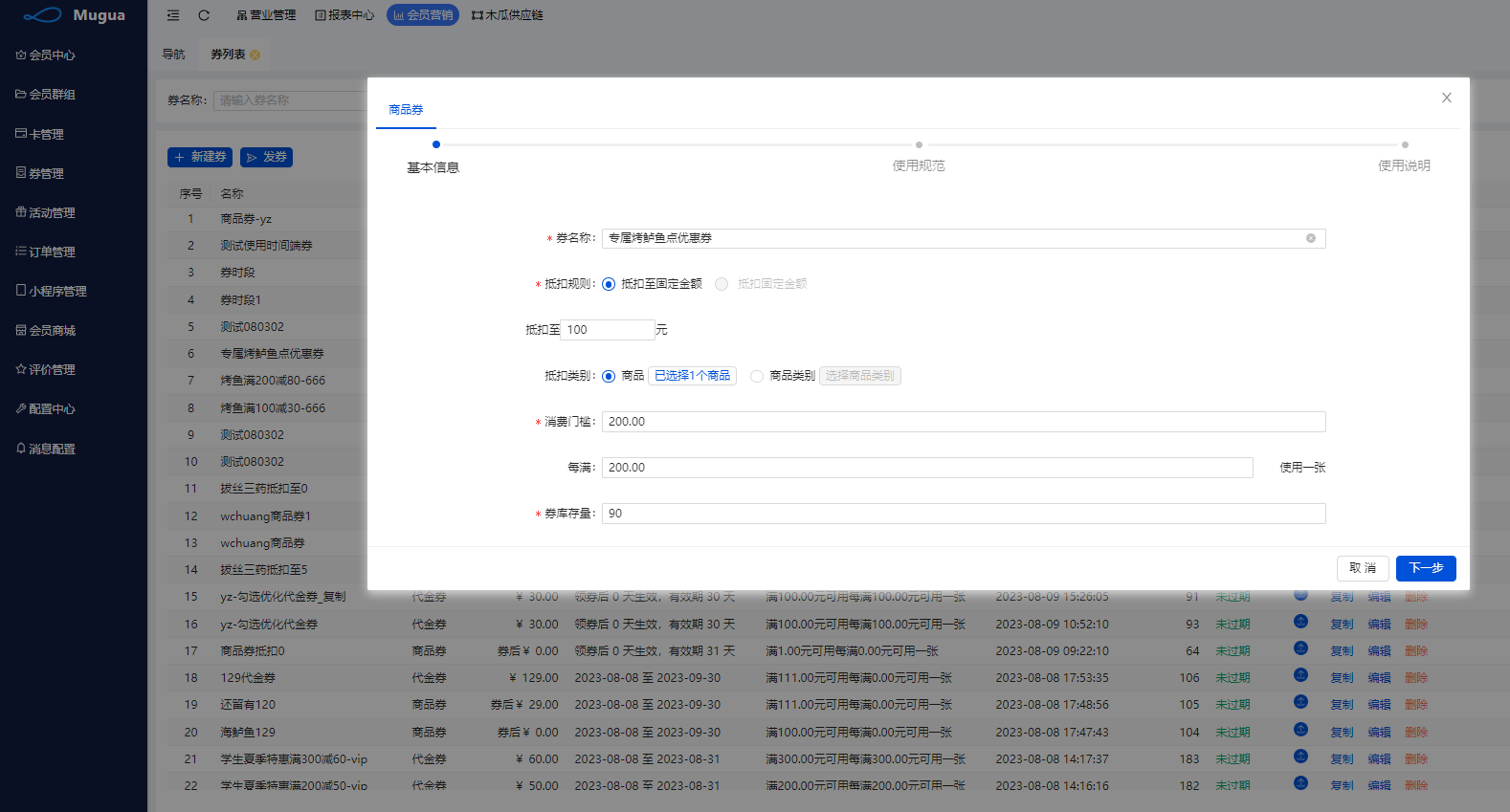Click 编辑 for row 21
1510x812 pixels.
[x=1379, y=759]
